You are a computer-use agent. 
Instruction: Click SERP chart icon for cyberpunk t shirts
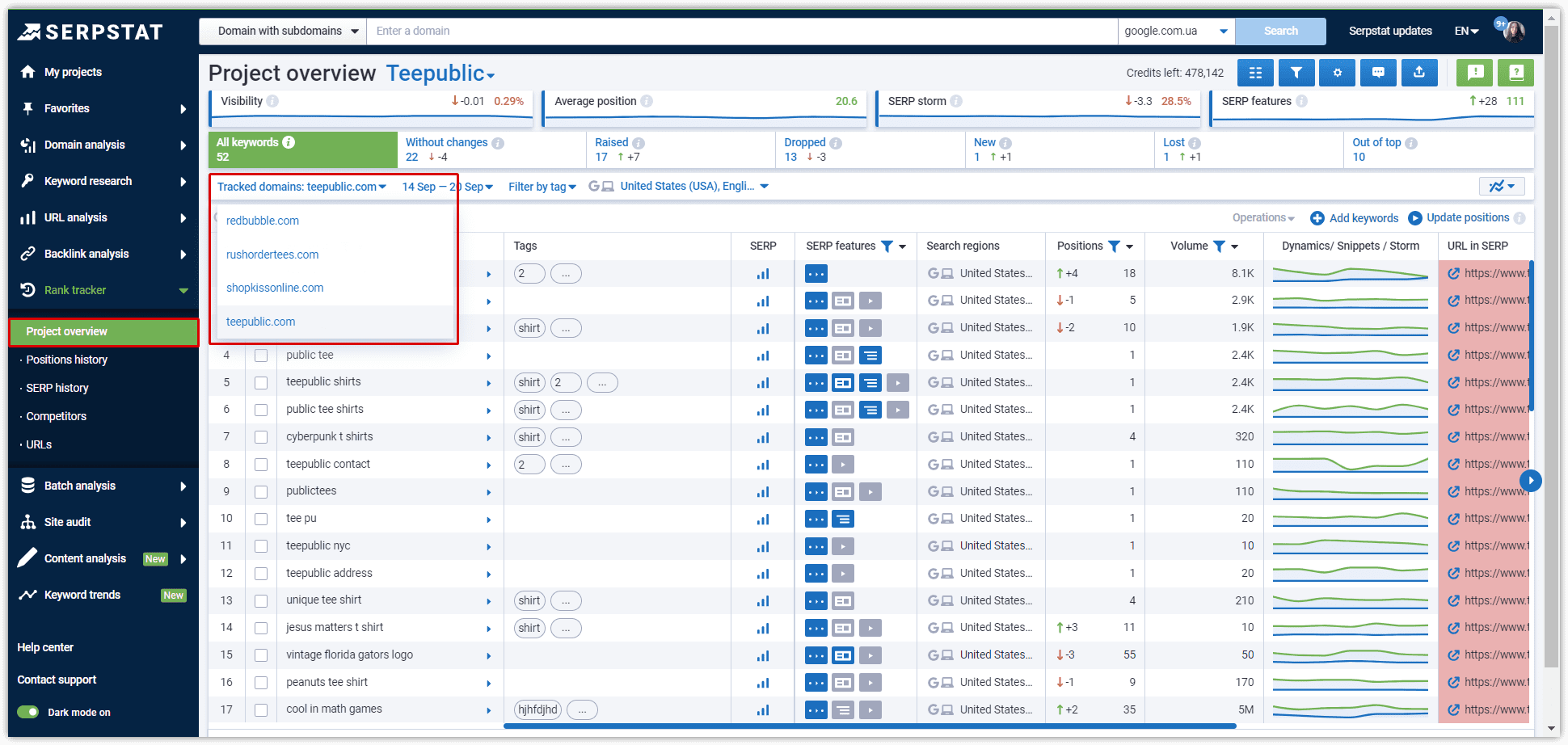762,437
